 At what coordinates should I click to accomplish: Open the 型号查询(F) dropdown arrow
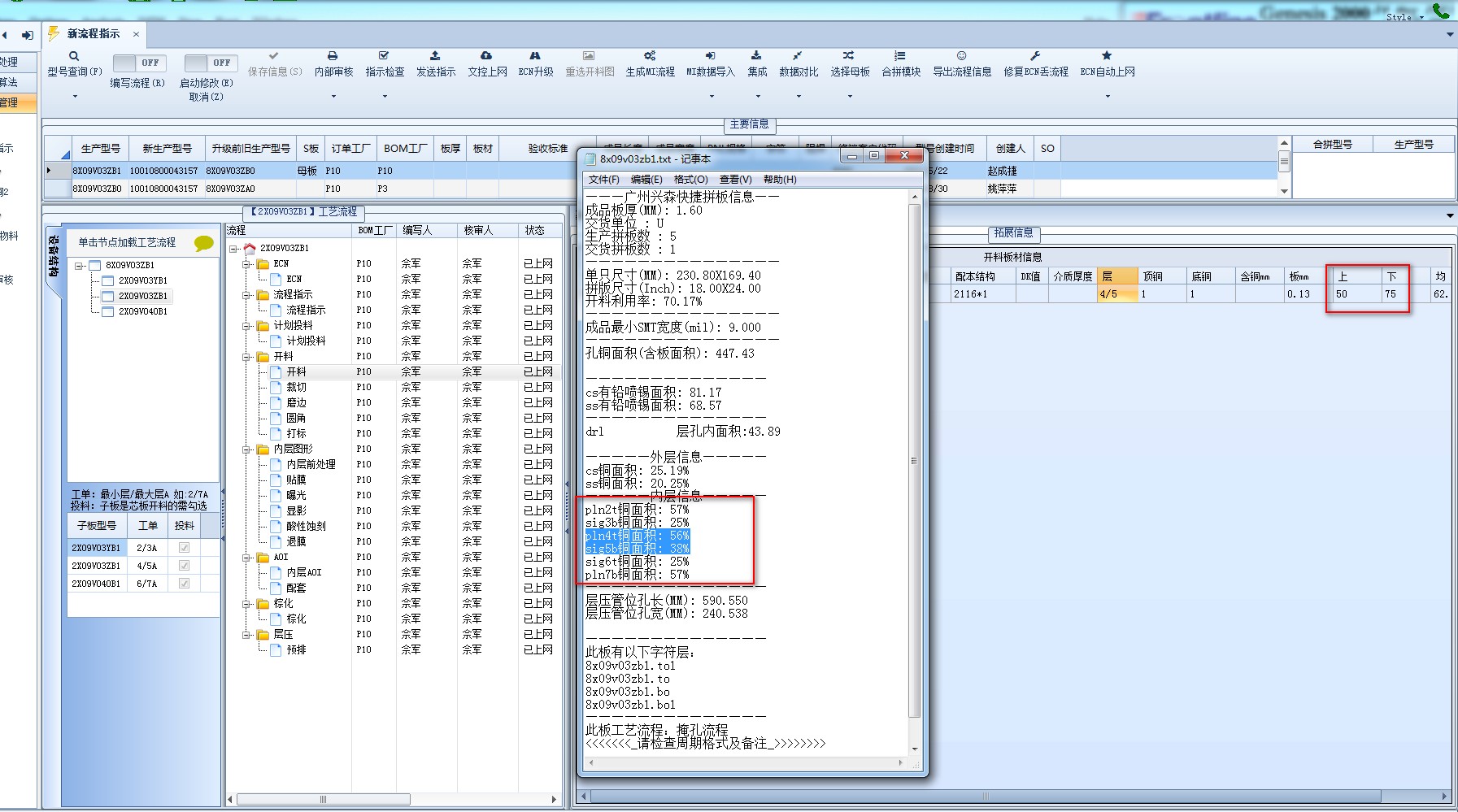(75, 97)
